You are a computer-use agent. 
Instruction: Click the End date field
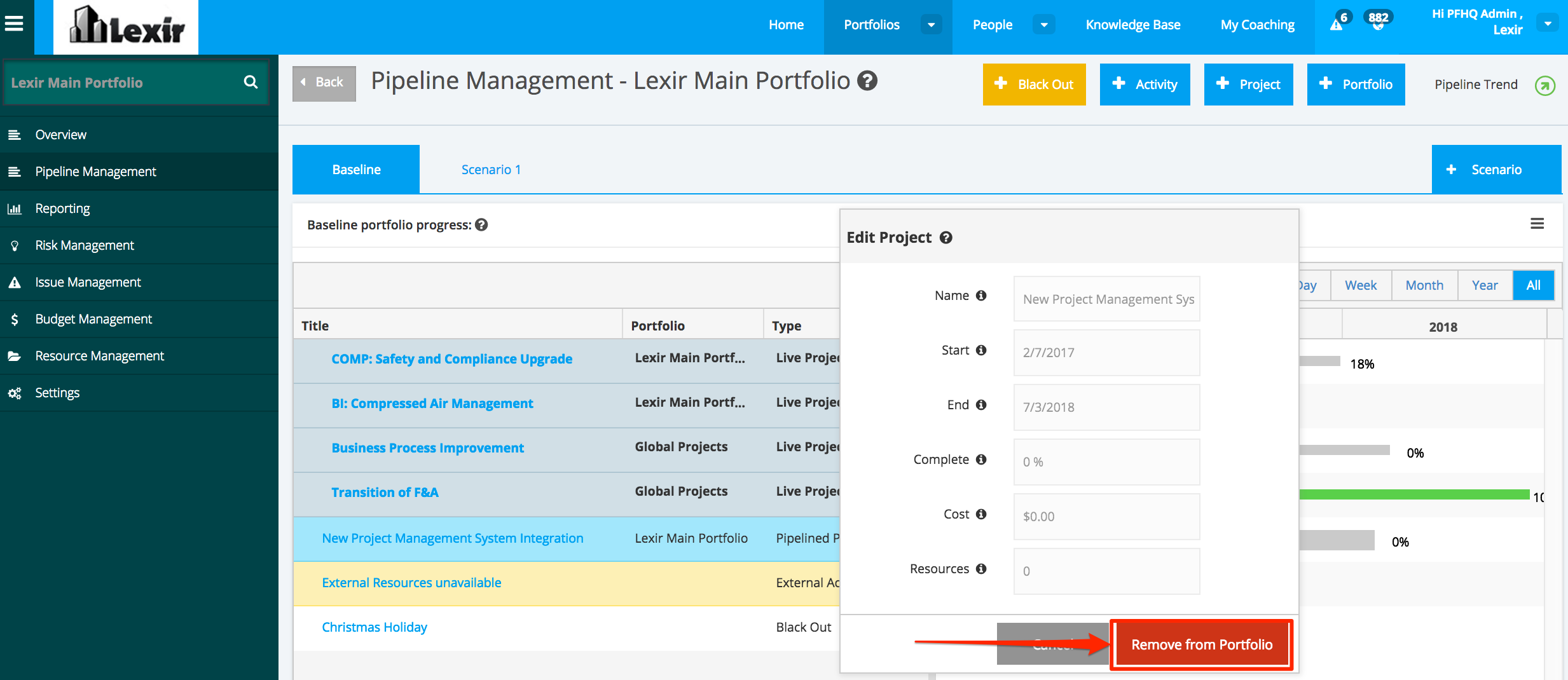(1106, 407)
